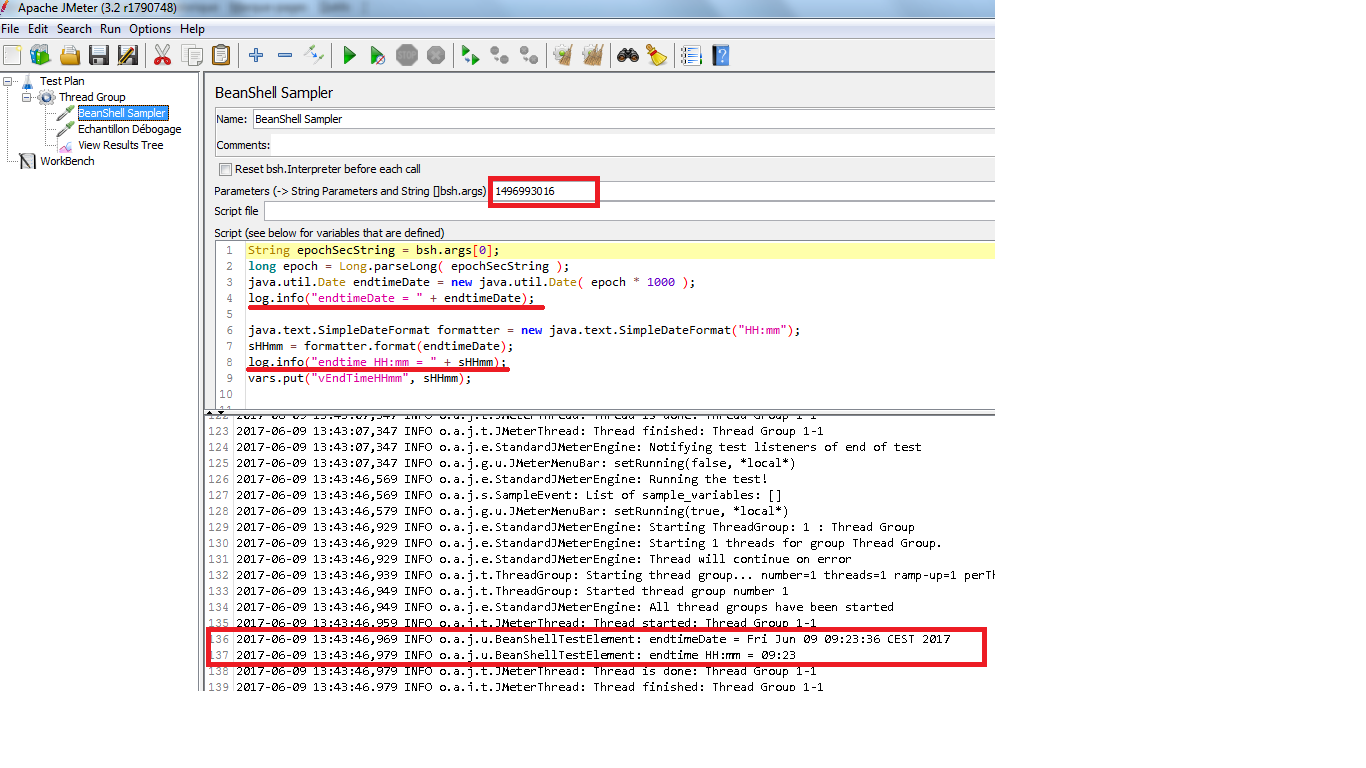Save the test plan with floppy icon
Screen dimensions: 1366x768
point(98,55)
